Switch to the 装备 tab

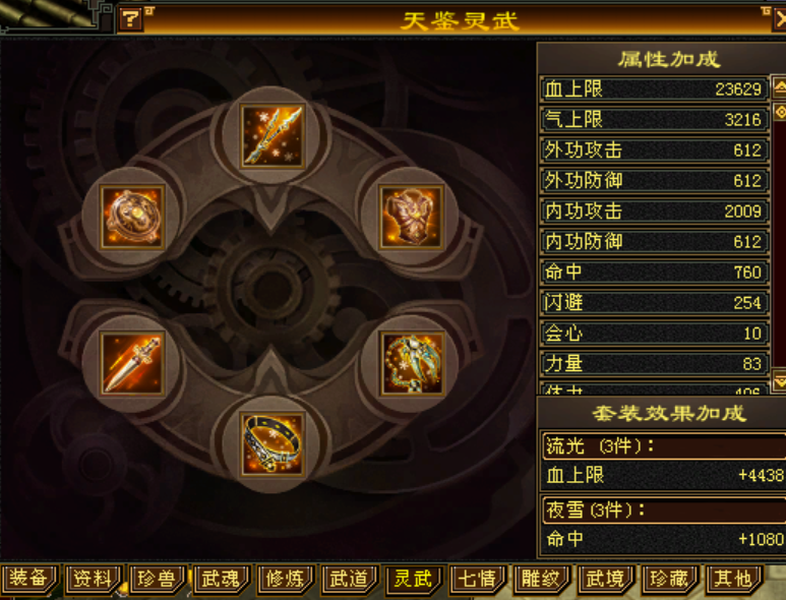tap(29, 579)
